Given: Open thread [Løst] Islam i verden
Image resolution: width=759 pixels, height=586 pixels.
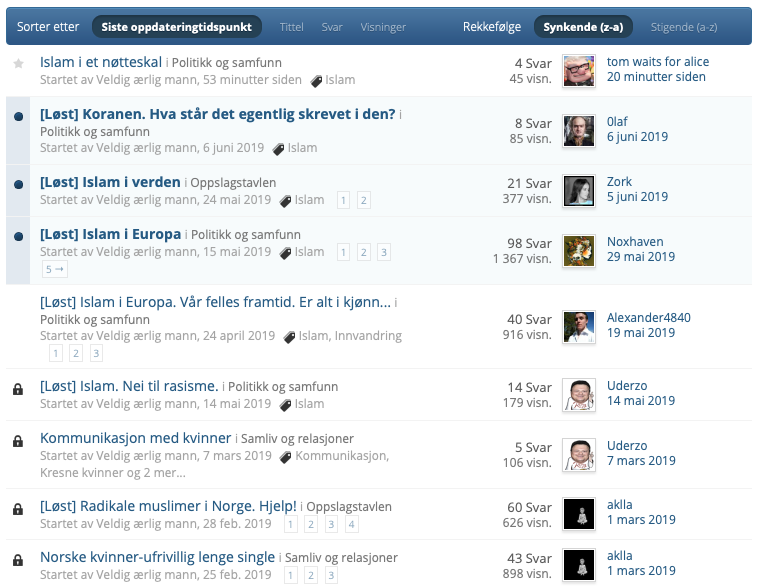Looking at the screenshot, I should tap(110, 182).
